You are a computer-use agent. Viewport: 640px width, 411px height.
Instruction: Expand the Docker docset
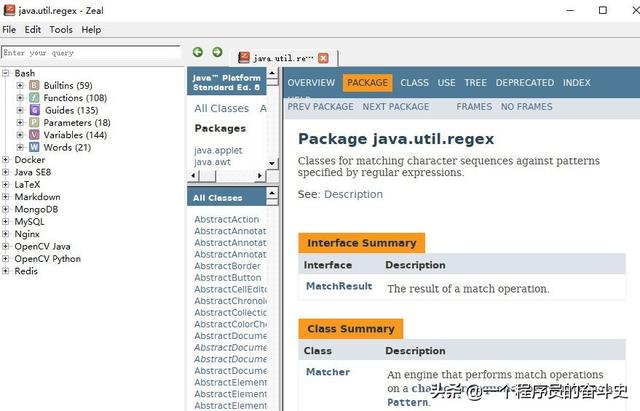(5, 160)
